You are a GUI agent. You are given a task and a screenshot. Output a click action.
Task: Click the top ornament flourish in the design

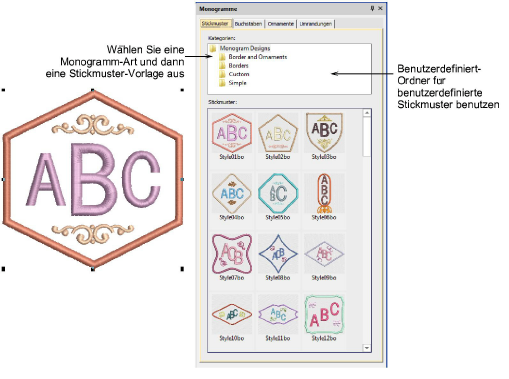point(93,125)
